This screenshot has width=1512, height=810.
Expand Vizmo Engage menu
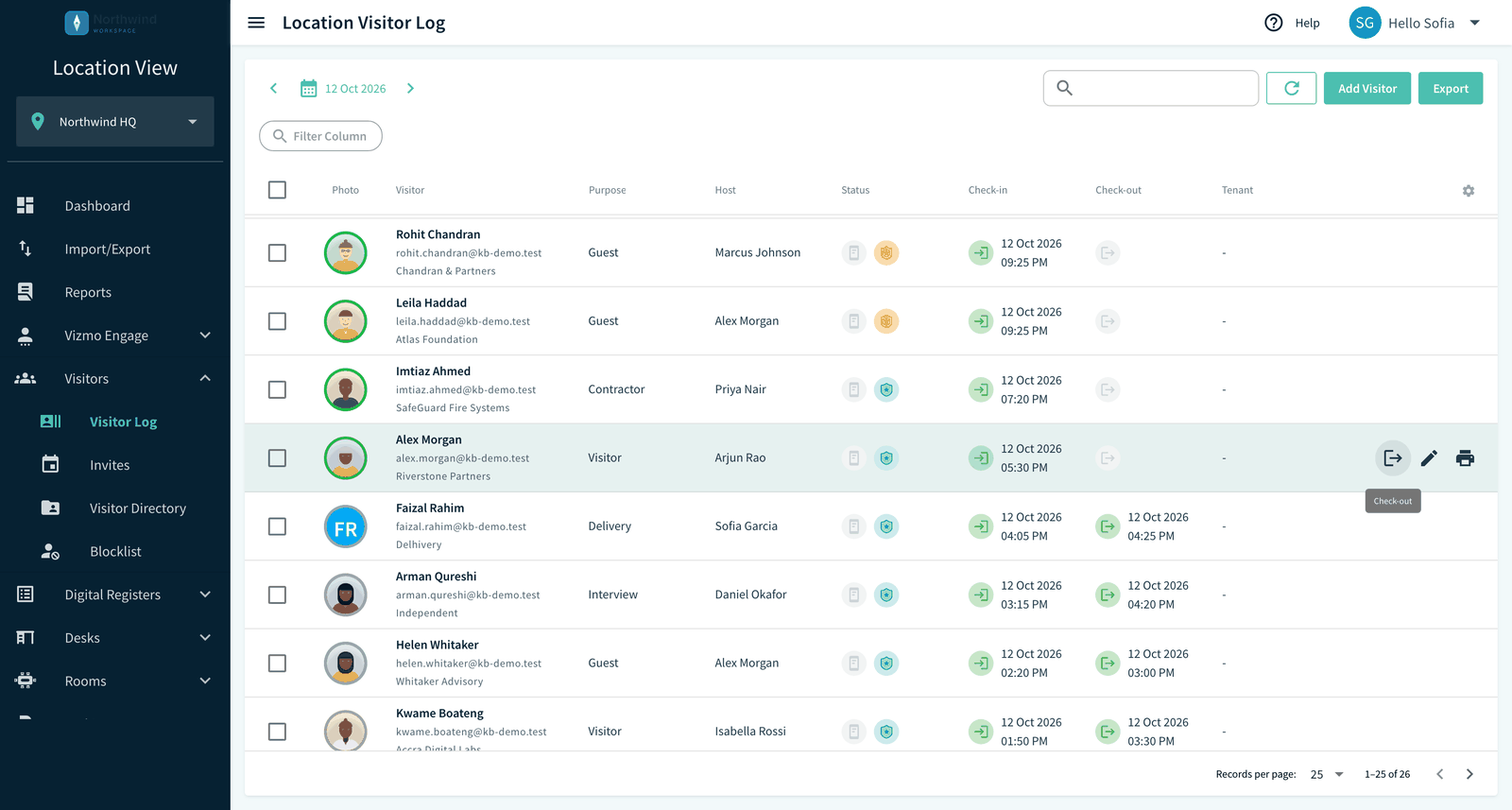[x=114, y=336]
